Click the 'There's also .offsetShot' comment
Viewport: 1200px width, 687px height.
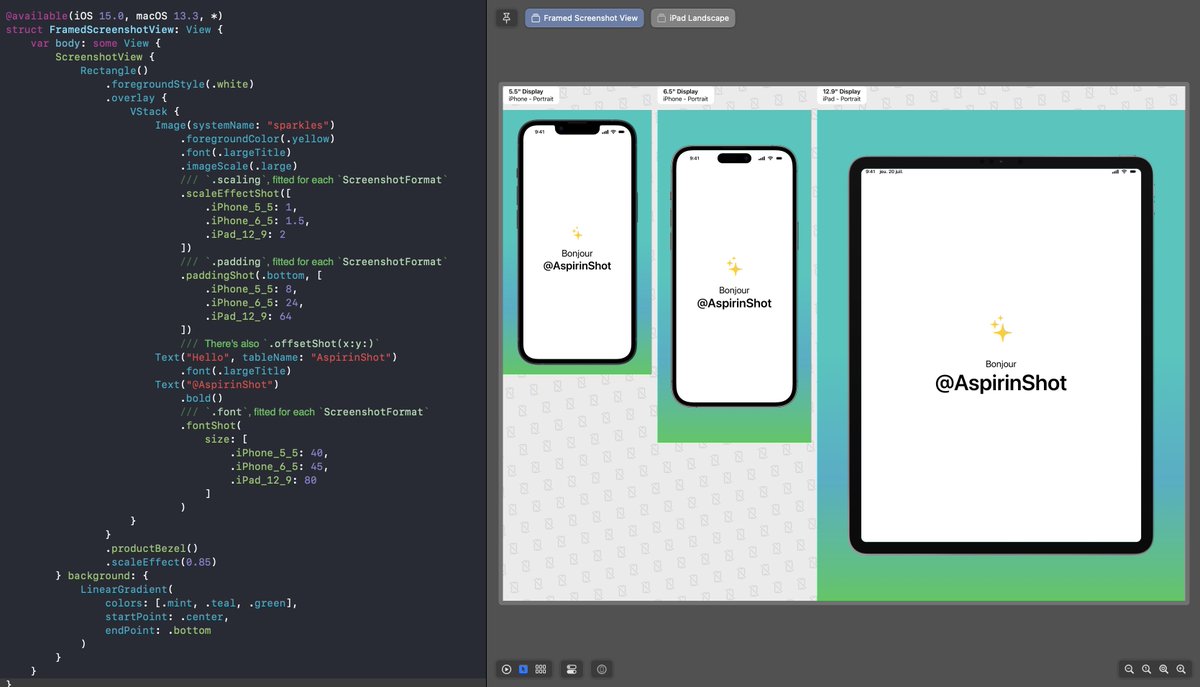280,343
